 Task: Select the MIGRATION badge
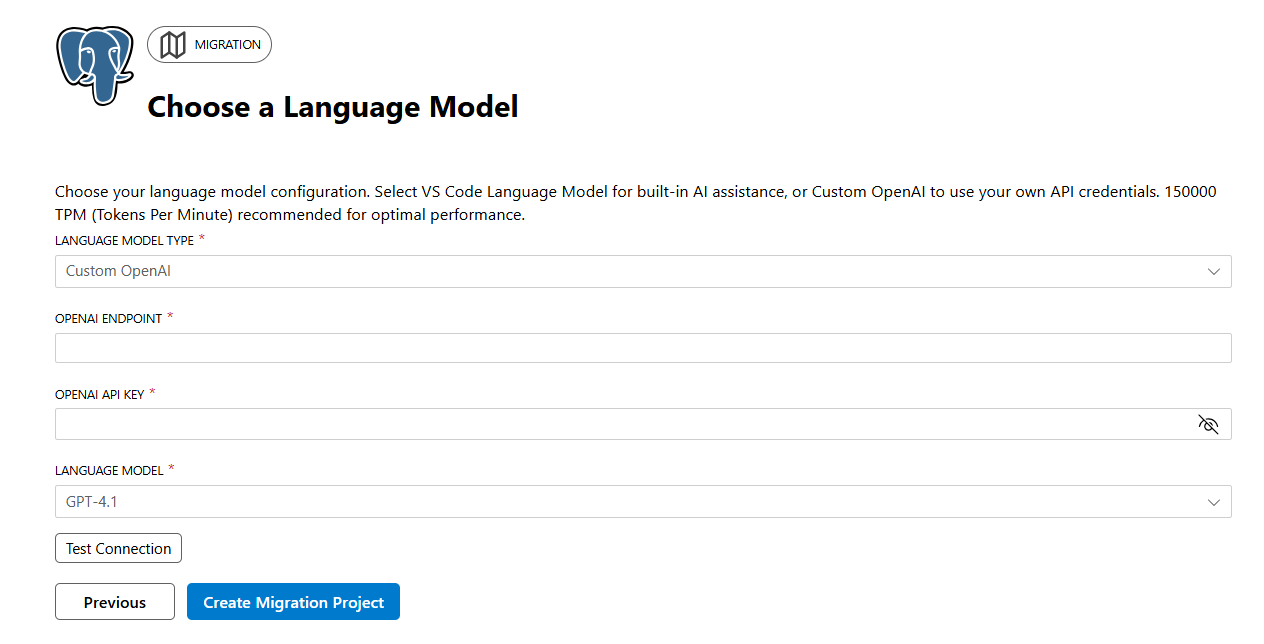(x=209, y=44)
